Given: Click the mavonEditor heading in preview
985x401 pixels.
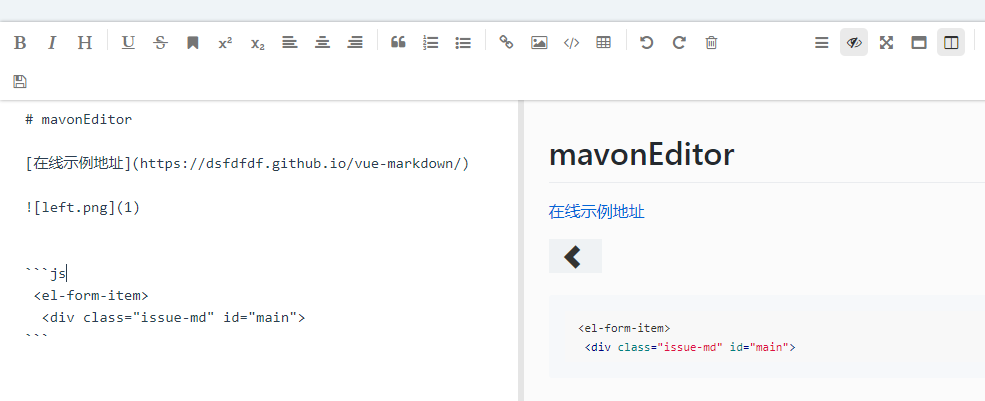Looking at the screenshot, I should point(641,154).
